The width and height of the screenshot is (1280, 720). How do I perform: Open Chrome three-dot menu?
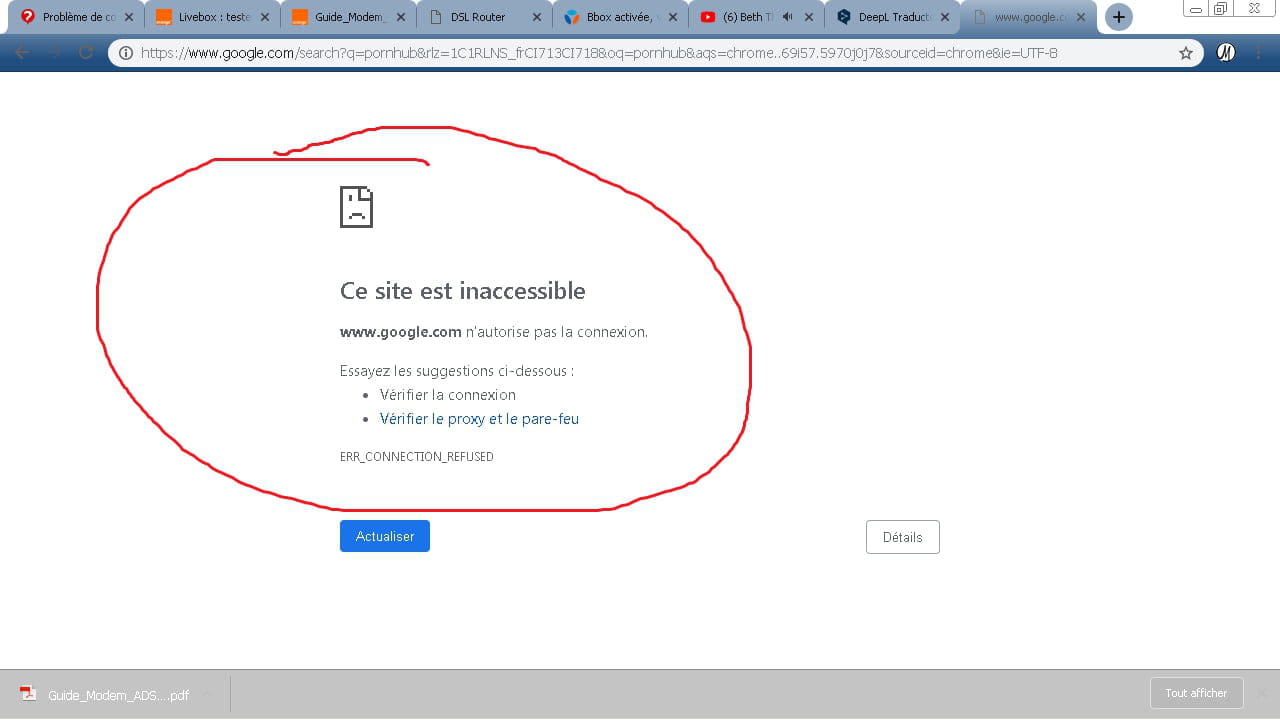(1258, 53)
